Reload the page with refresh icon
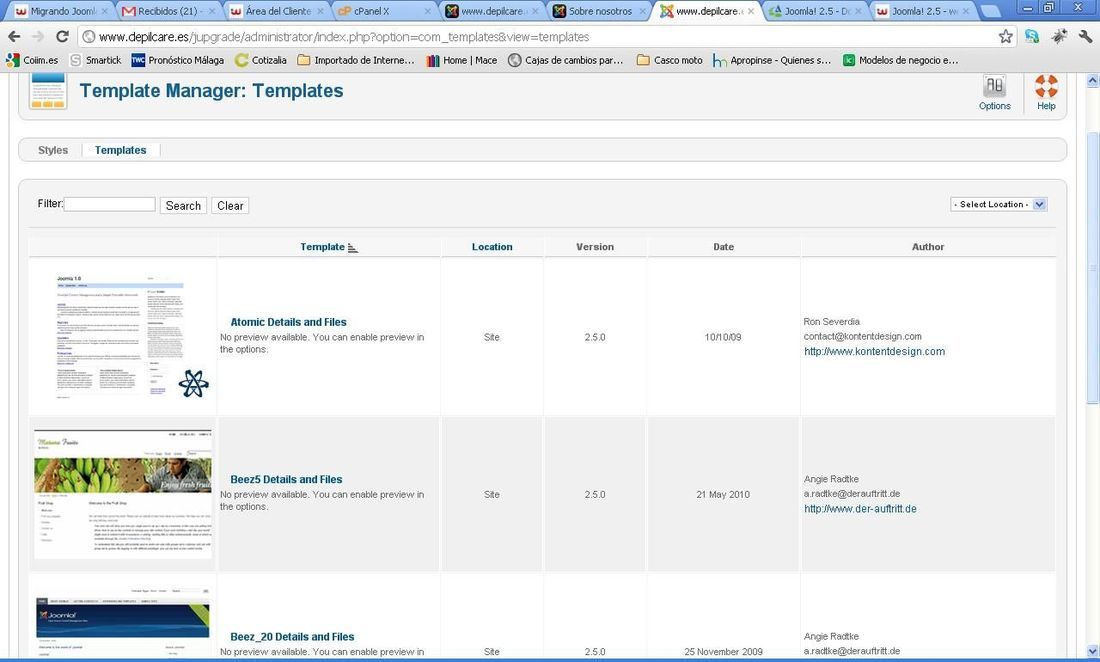This screenshot has height=662, width=1100. [62, 36]
